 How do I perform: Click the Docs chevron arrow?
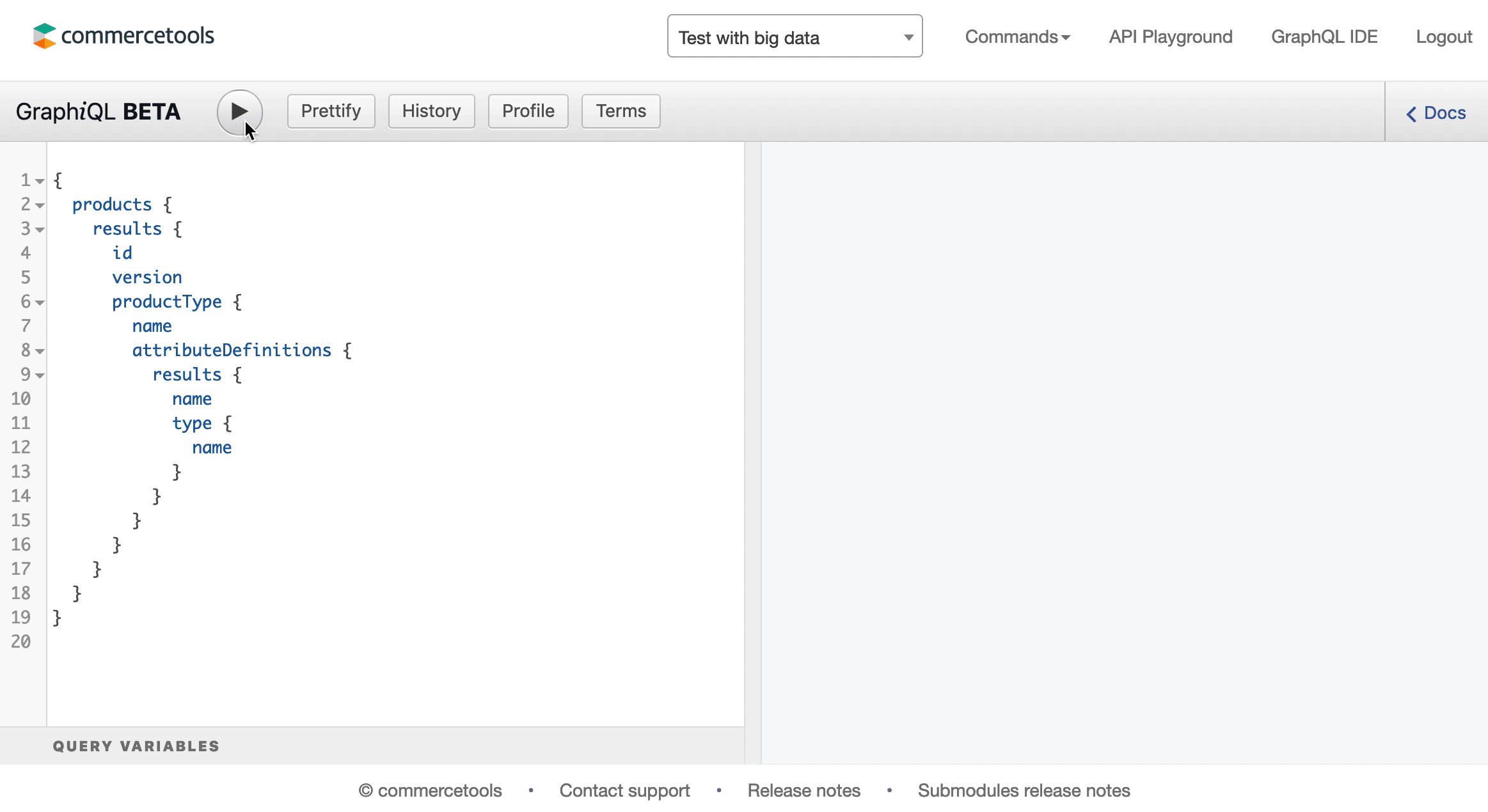point(1411,113)
